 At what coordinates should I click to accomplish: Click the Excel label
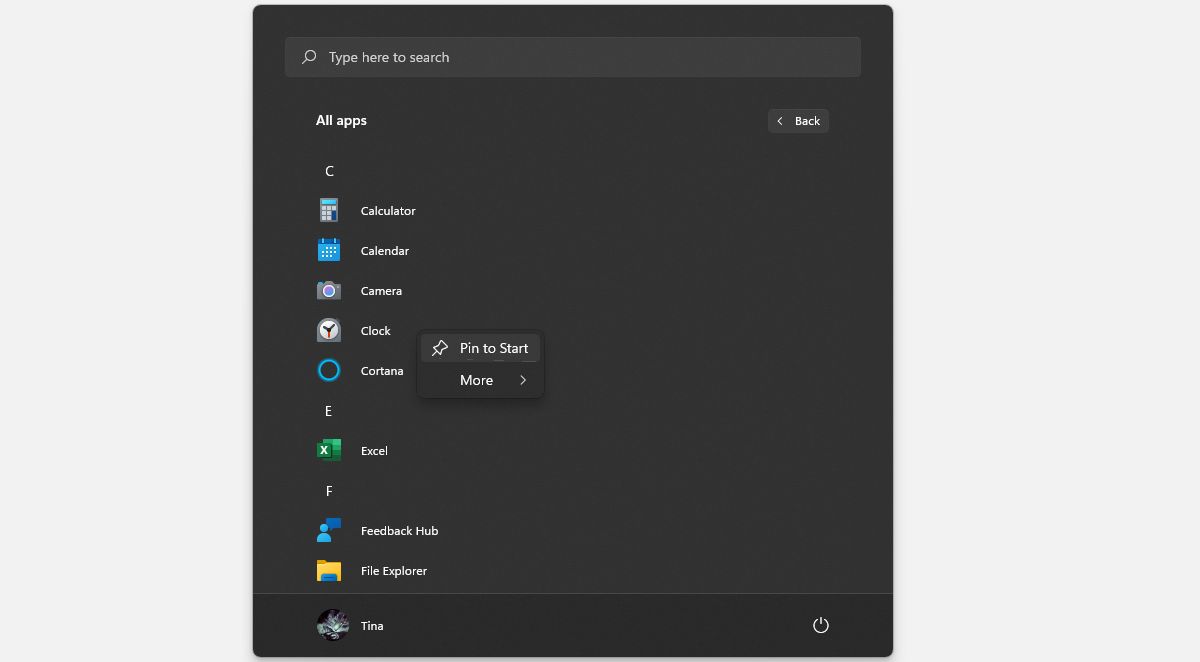click(374, 451)
